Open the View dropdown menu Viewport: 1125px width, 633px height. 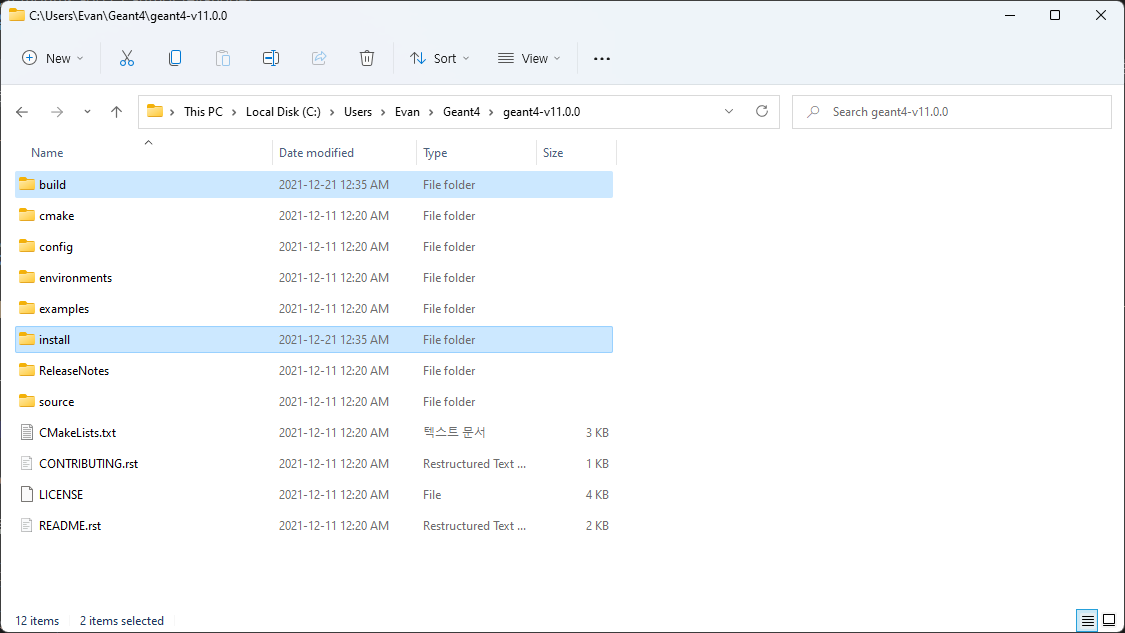(x=529, y=58)
